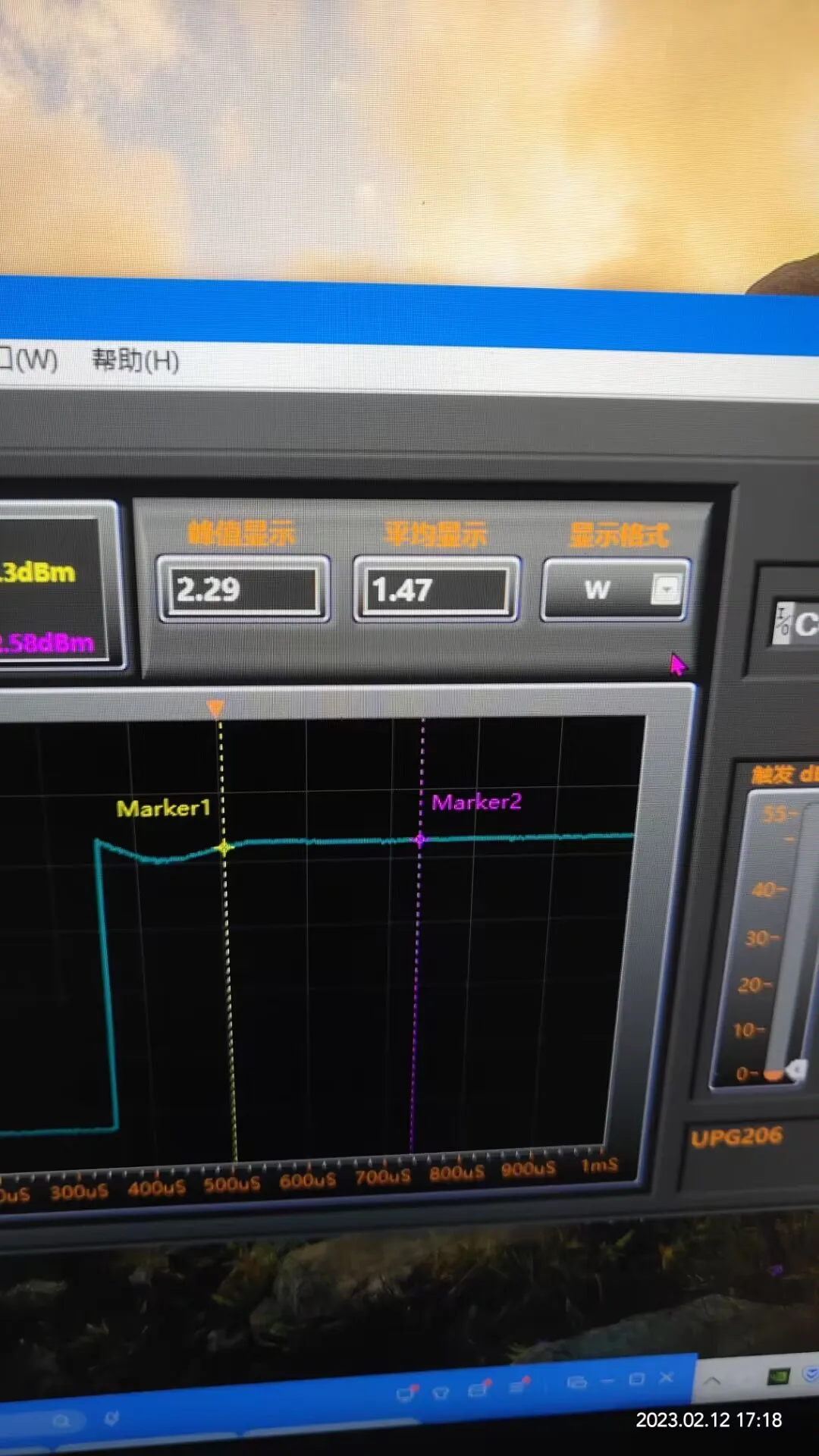Minimize using the dash in bottom blue bar
Viewport: 819px width, 1456px height.
pos(608,1381)
